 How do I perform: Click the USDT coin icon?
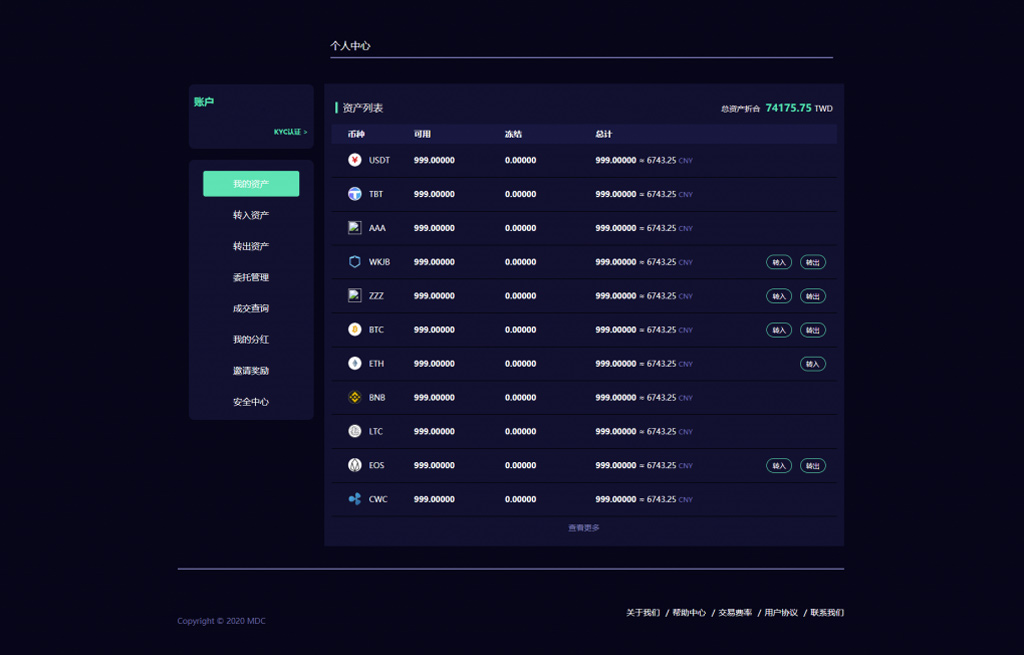355,159
